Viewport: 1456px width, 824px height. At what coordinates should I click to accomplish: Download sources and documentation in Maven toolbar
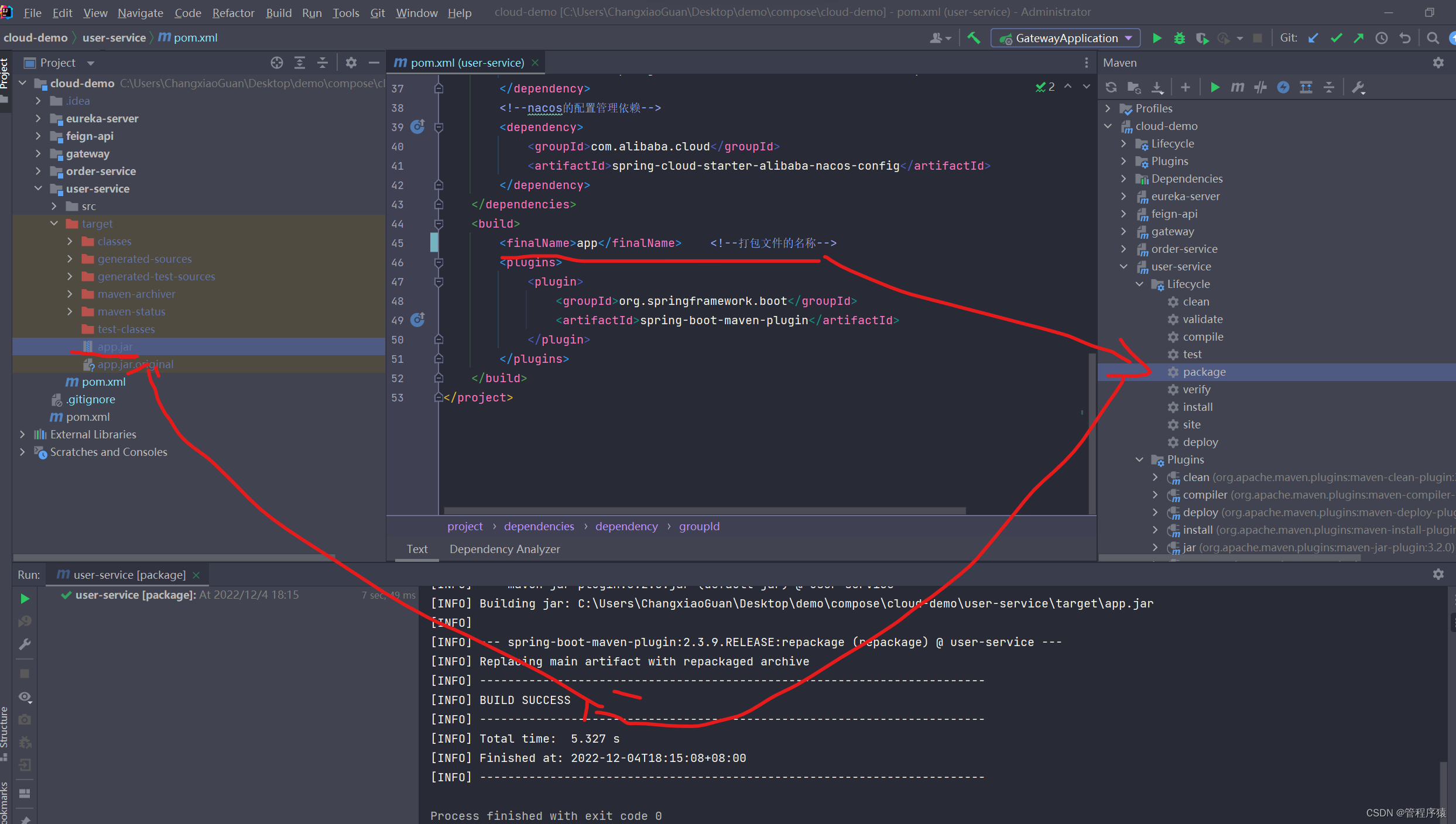1157,87
